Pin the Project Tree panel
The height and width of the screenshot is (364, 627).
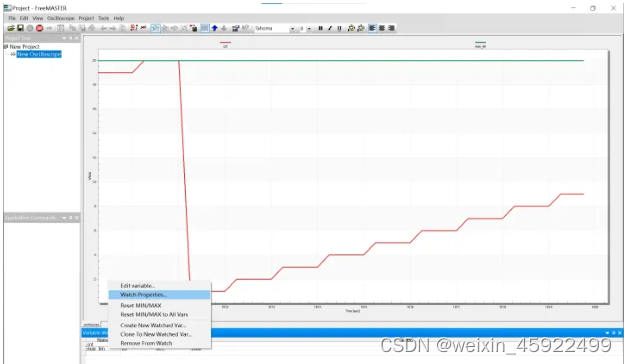tap(70, 38)
